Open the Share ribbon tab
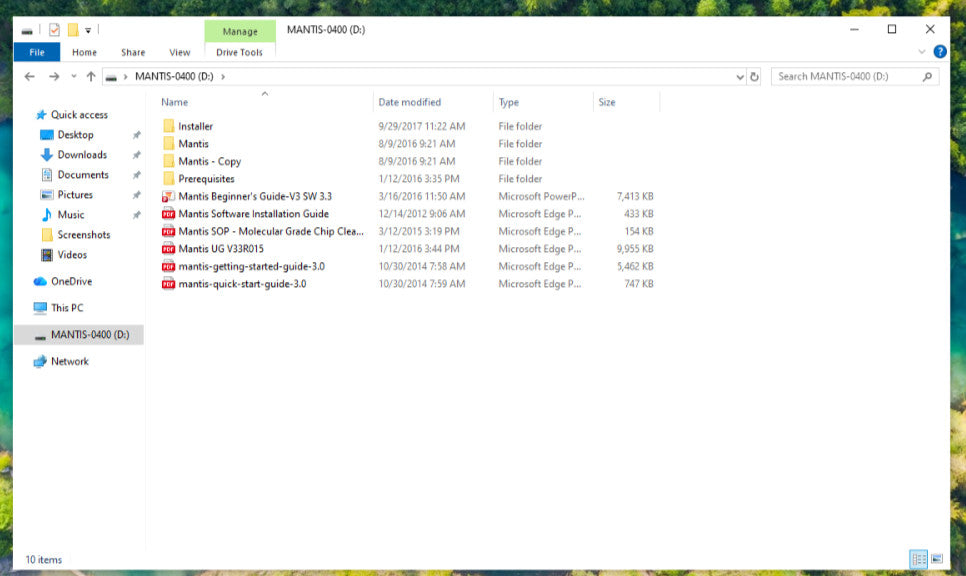Viewport: 966px width, 576px height. click(133, 52)
